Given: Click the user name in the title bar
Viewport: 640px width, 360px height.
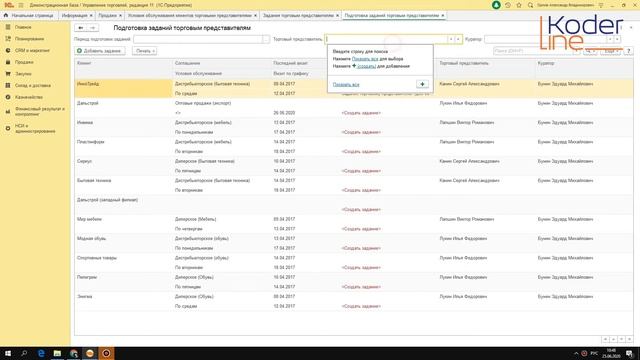Looking at the screenshot, I should pyautogui.click(x=565, y=5).
